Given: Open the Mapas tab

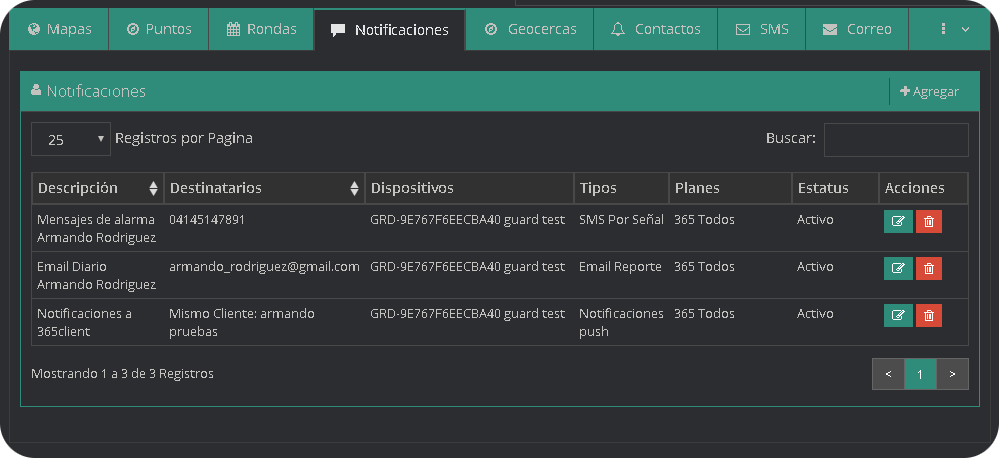Looking at the screenshot, I should (59, 29).
